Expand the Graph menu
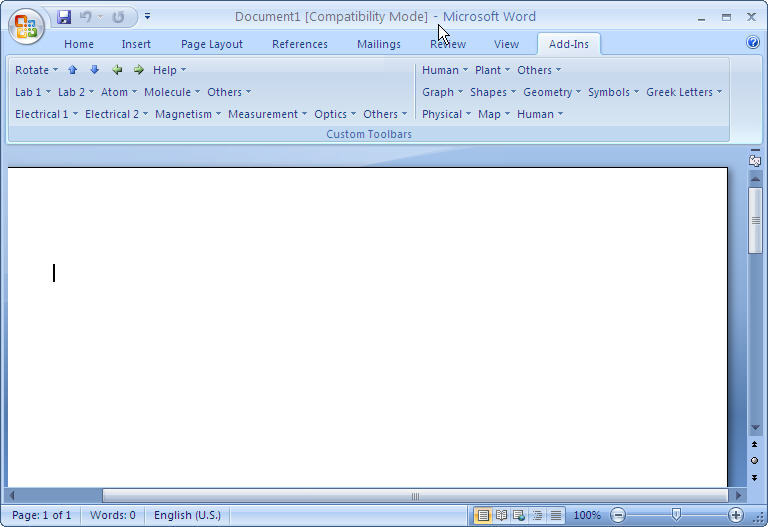Image resolution: width=768 pixels, height=527 pixels. (x=442, y=92)
